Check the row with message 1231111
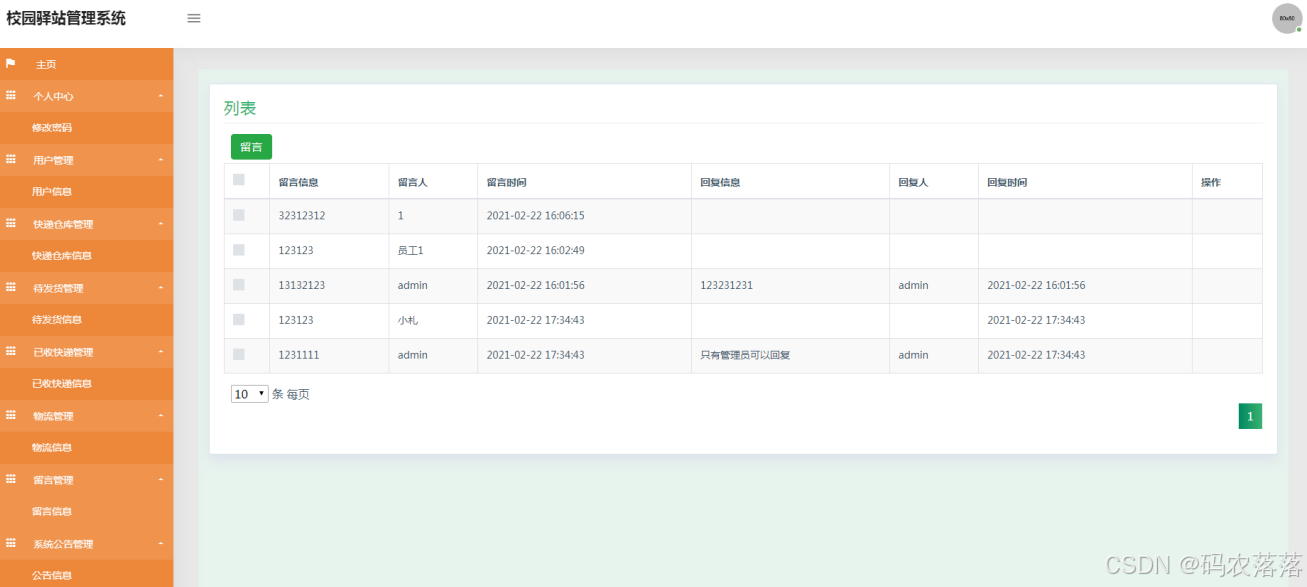 (x=238, y=354)
